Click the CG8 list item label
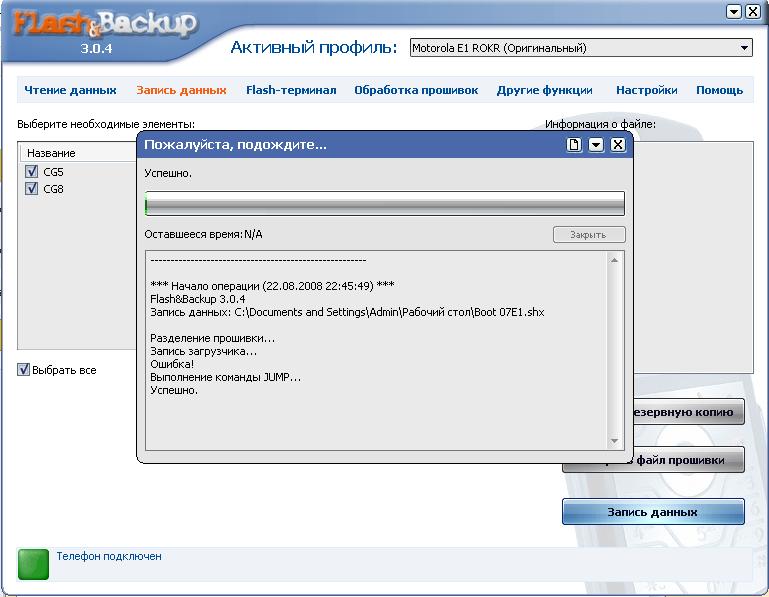769x597 pixels. point(53,189)
